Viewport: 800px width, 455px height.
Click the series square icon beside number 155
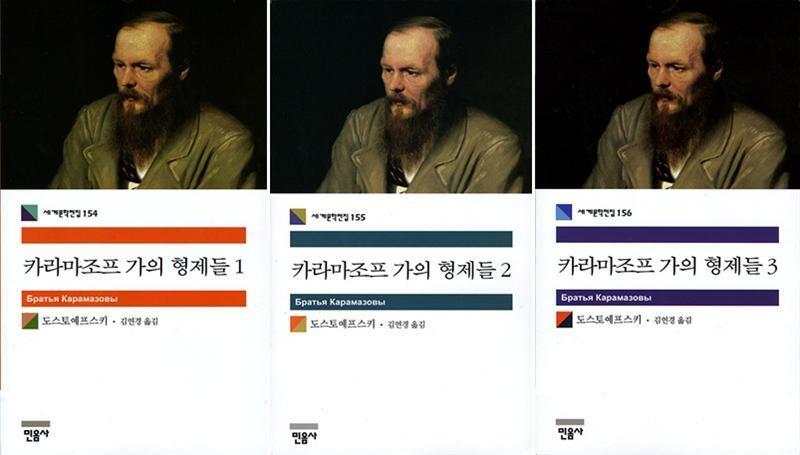pyautogui.click(x=298, y=216)
